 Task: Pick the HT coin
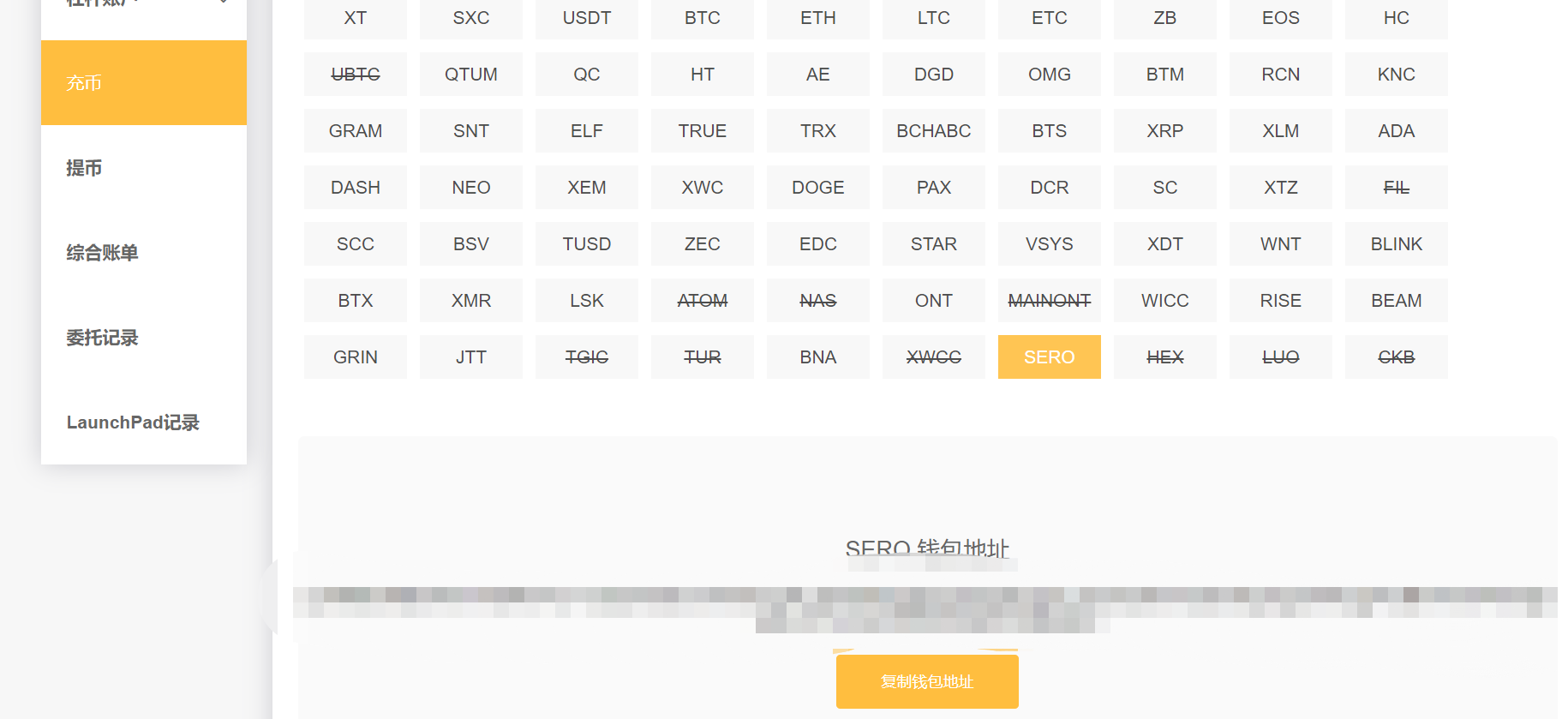[x=703, y=75]
